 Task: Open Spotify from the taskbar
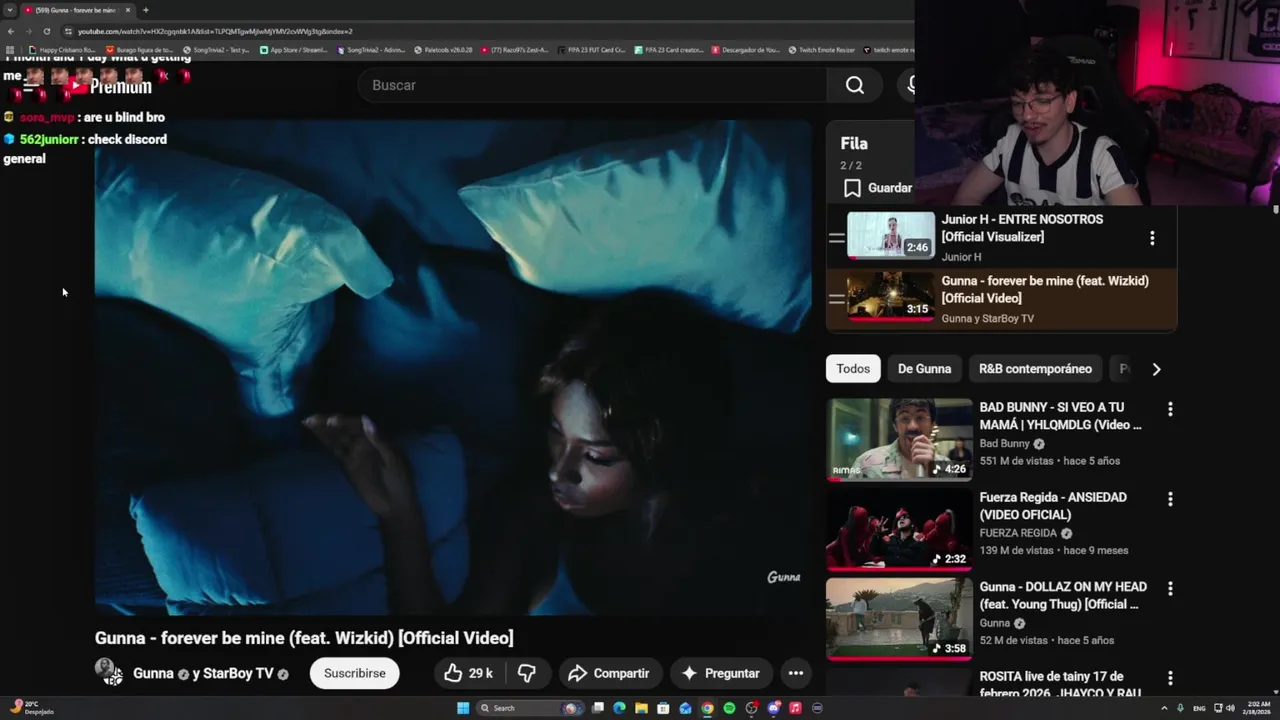(729, 708)
